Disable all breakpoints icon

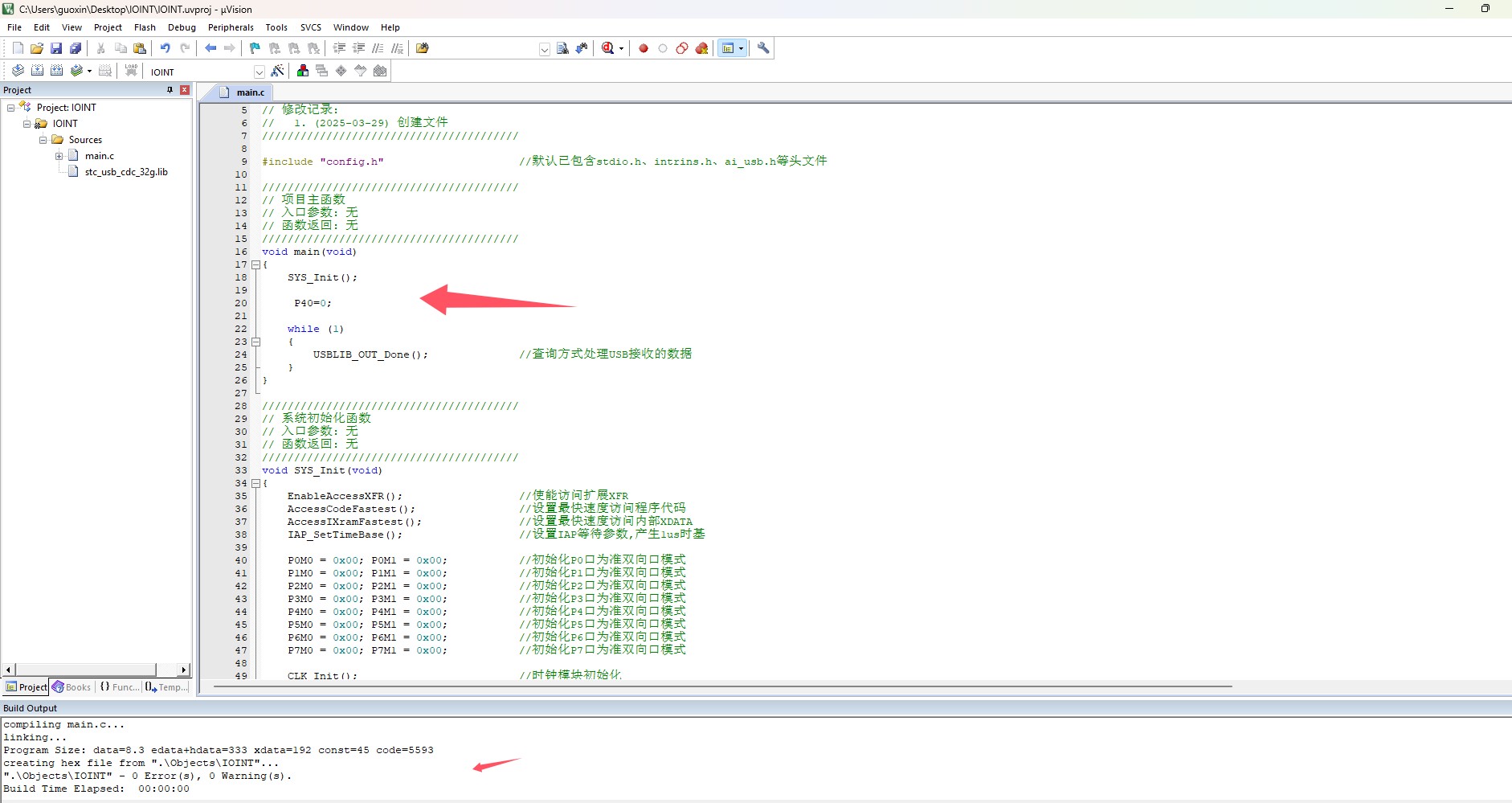tap(682, 48)
